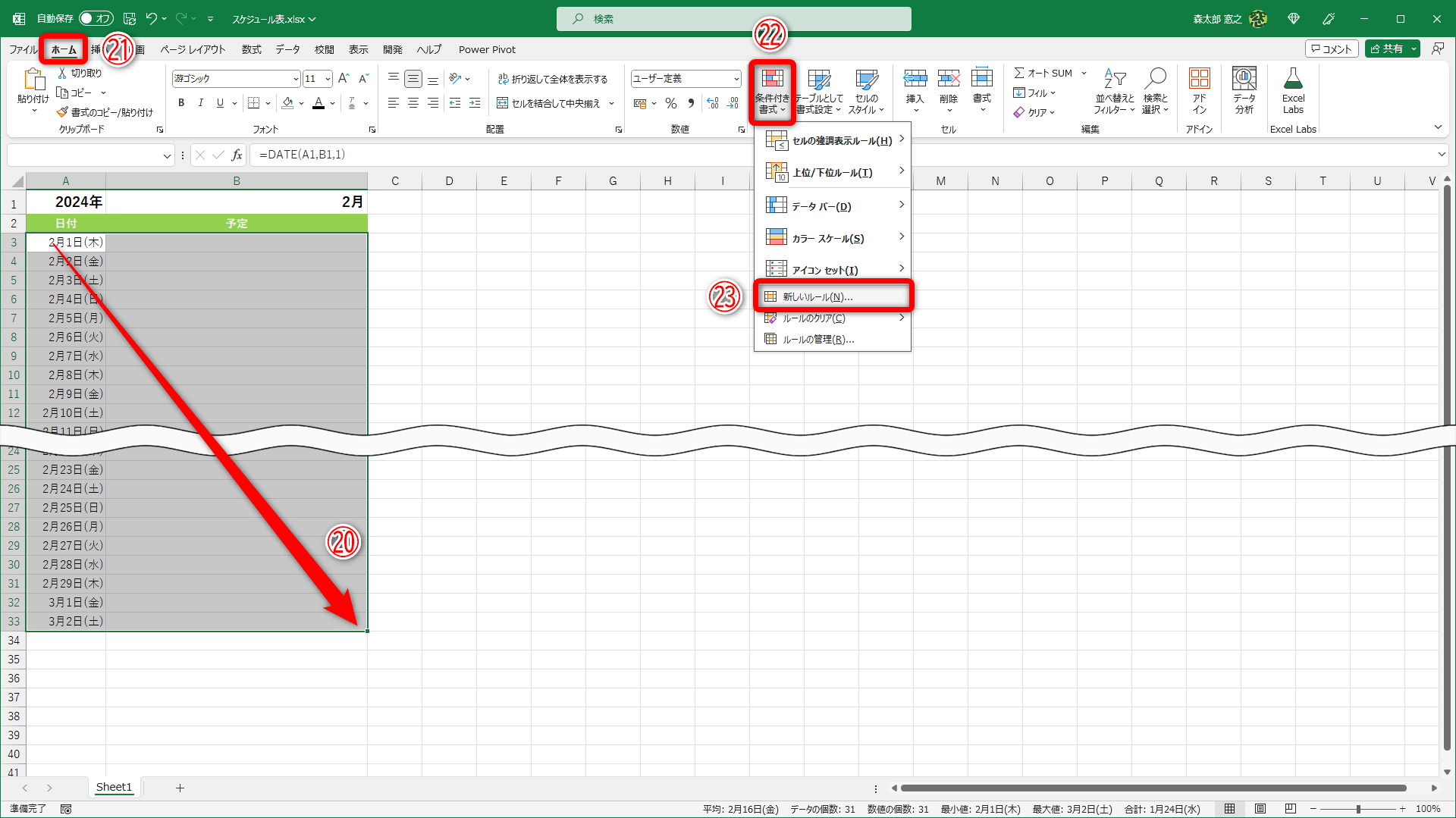Screen dimensions: 1456x818
Task: Open the number format dropdown
Action: click(x=736, y=79)
